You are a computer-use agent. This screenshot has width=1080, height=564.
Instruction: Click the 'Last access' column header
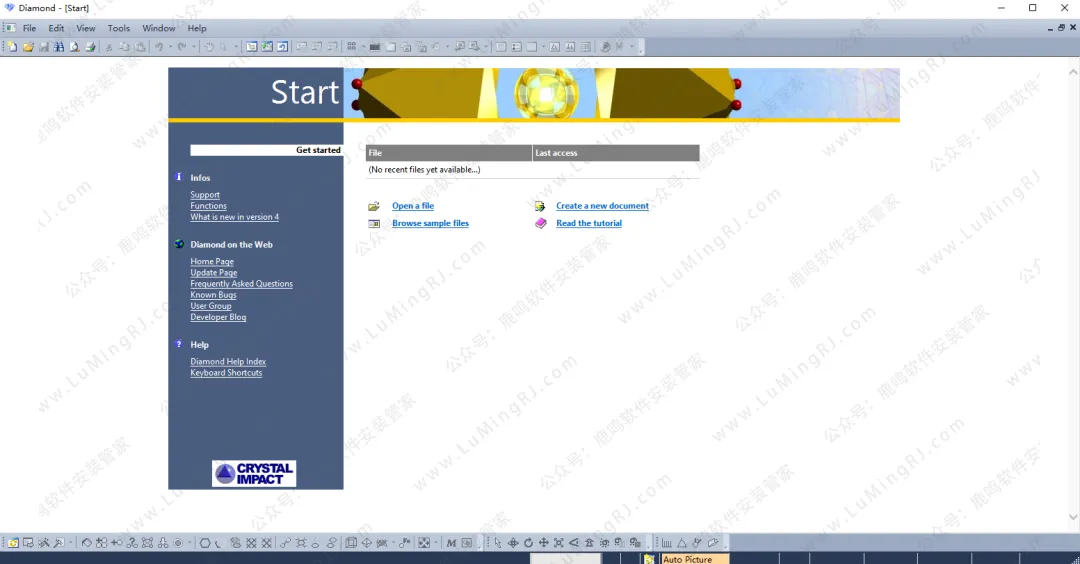tap(556, 153)
